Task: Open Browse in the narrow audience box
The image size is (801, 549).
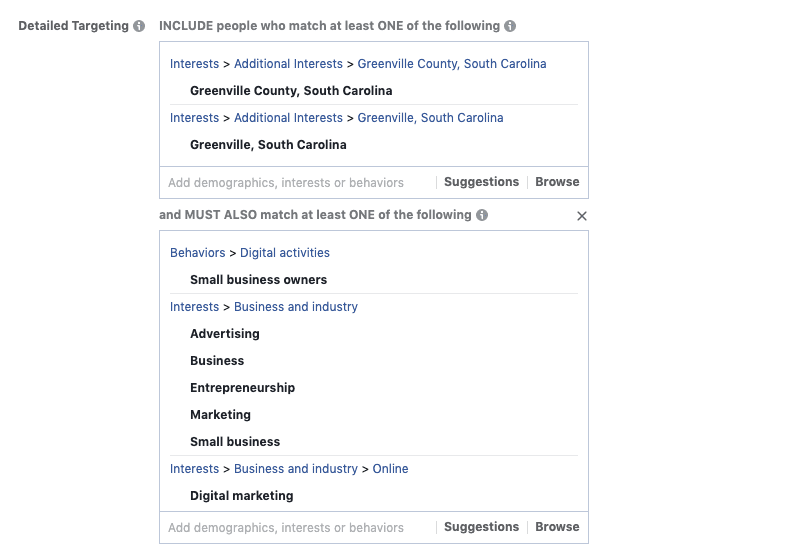Action: click(x=557, y=527)
